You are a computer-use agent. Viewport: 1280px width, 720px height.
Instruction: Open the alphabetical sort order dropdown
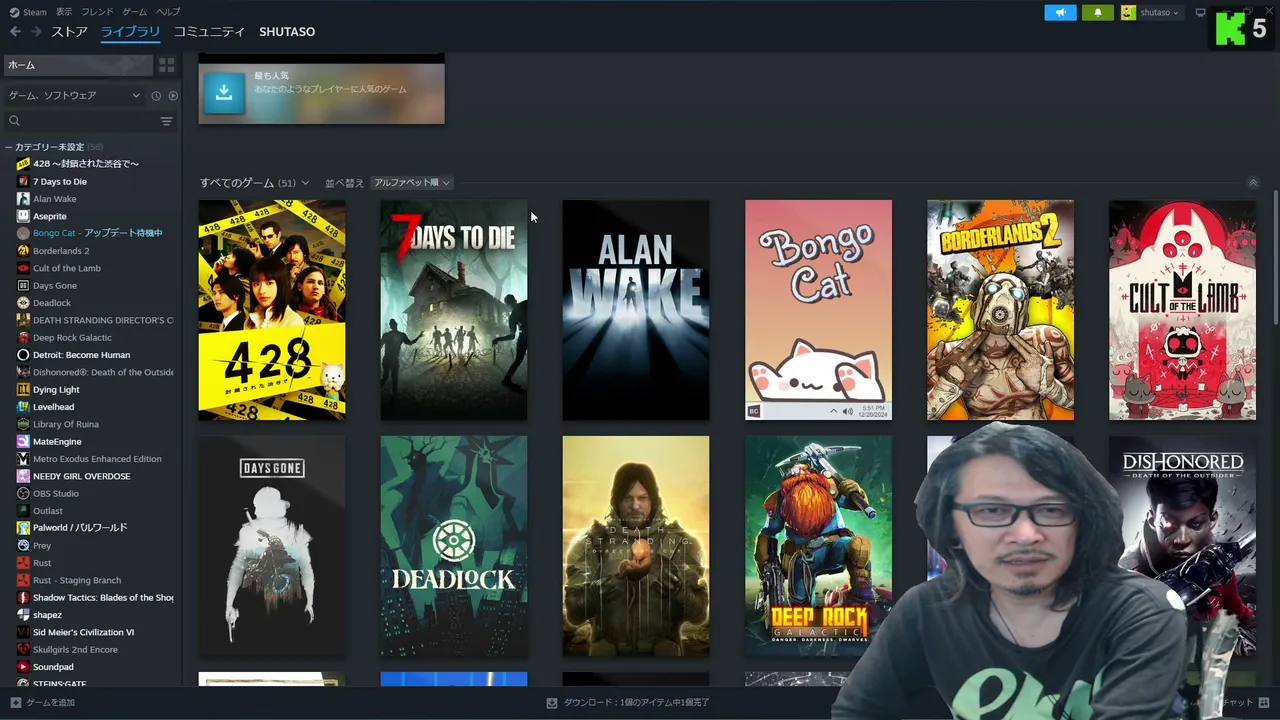pyautogui.click(x=412, y=183)
